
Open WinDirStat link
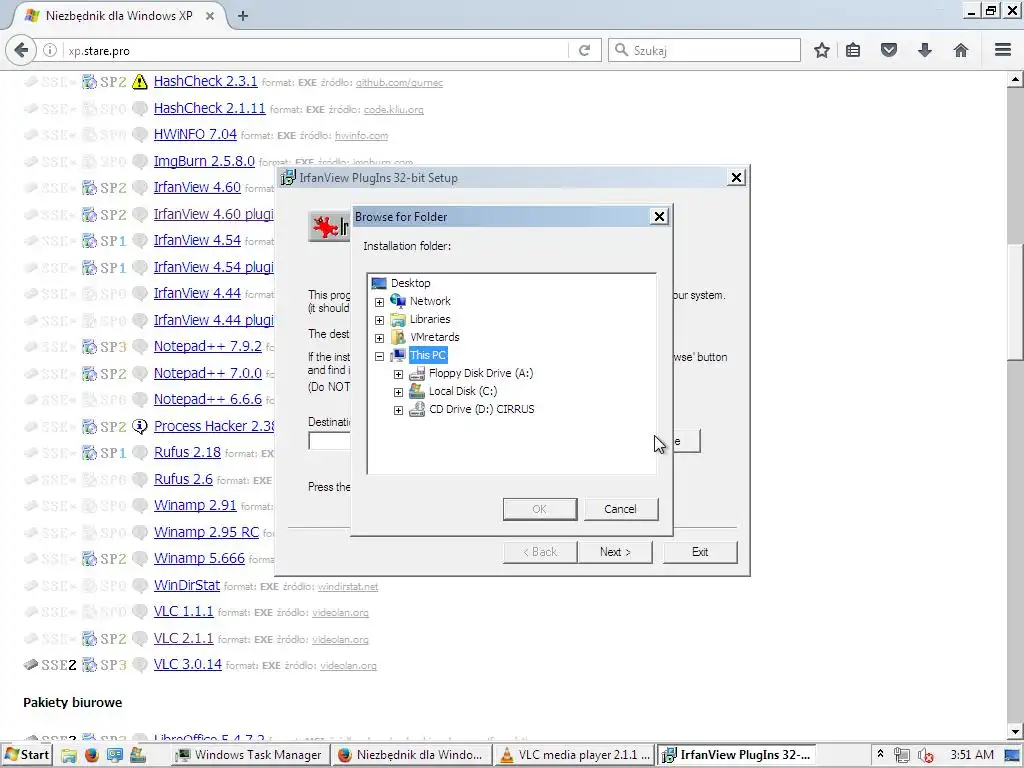click(187, 585)
